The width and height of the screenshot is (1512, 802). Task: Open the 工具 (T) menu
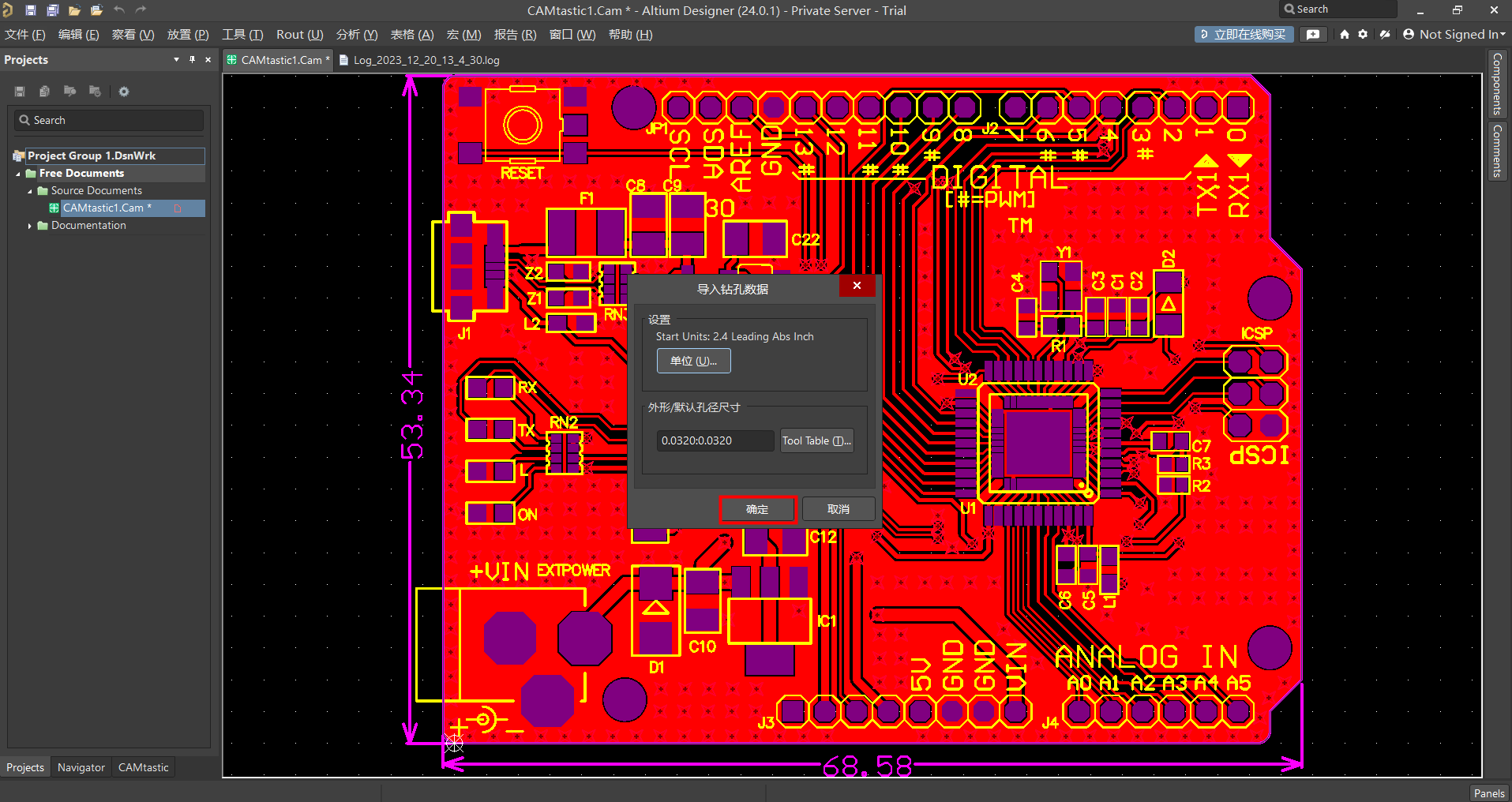coord(242,35)
